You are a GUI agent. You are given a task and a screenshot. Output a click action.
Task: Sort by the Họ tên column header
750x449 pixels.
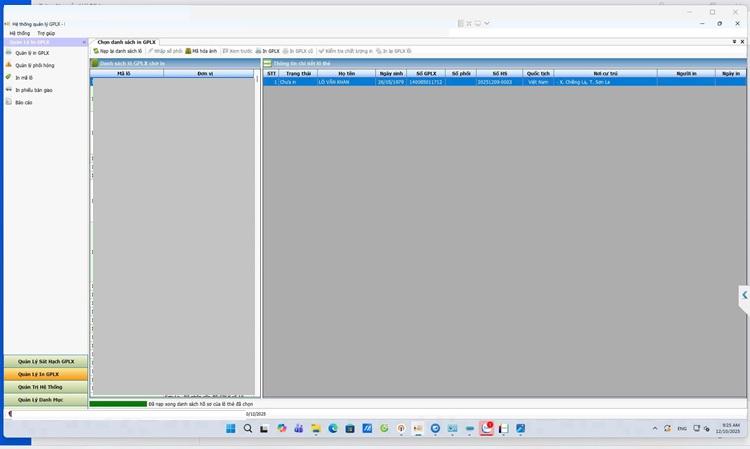346,73
